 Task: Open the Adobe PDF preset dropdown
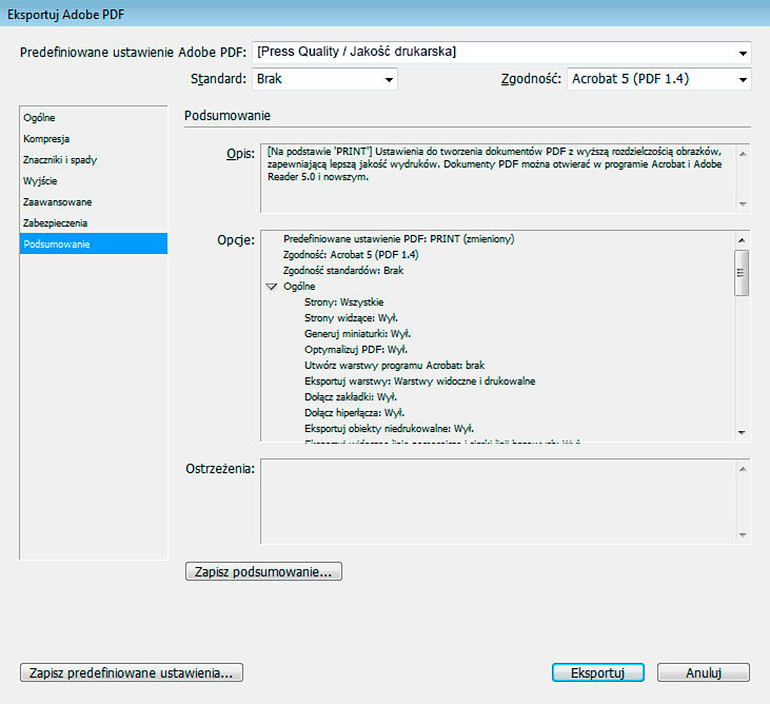(501, 52)
